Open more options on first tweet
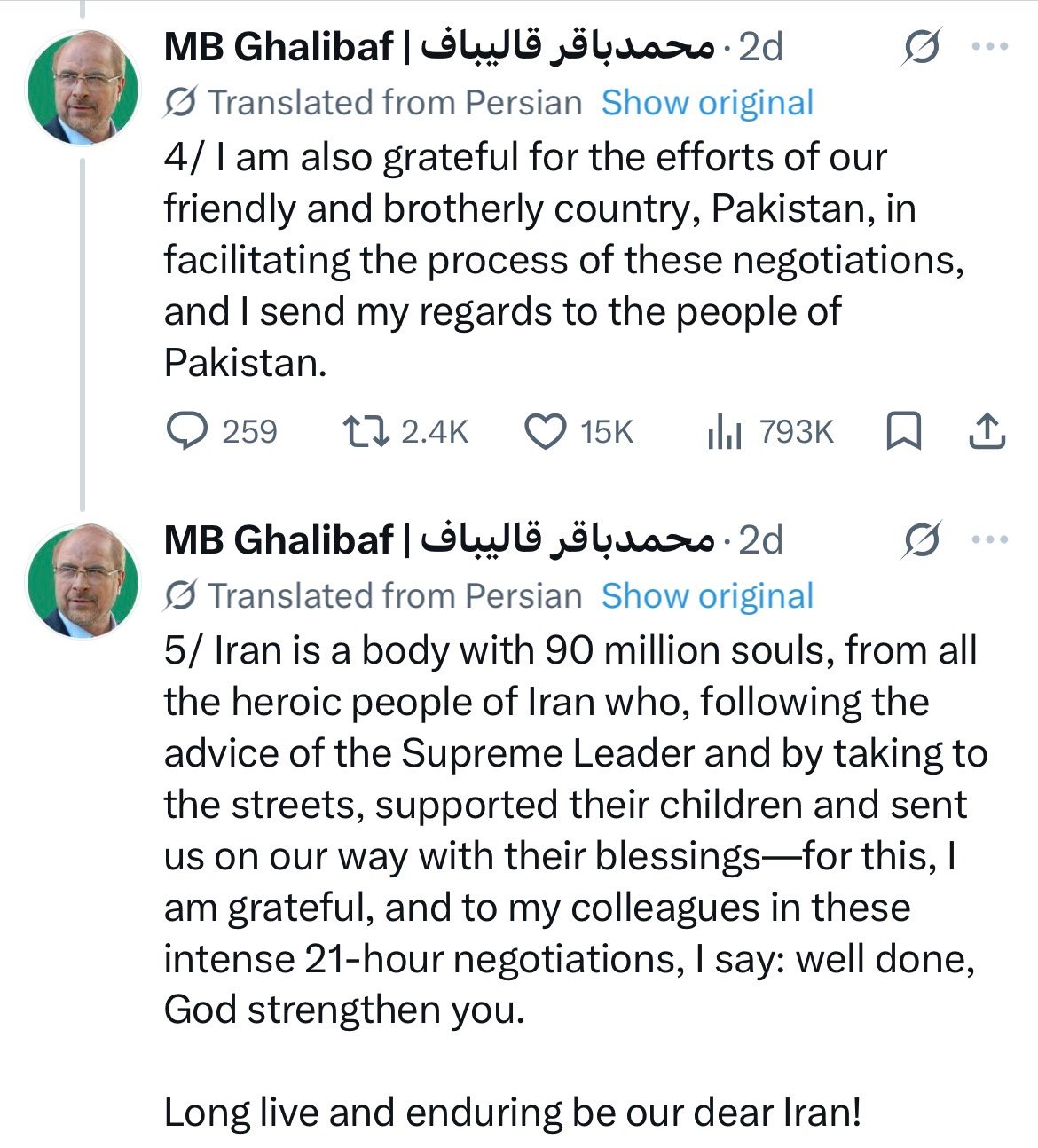The height and width of the screenshot is (1148, 1038). pos(990,48)
